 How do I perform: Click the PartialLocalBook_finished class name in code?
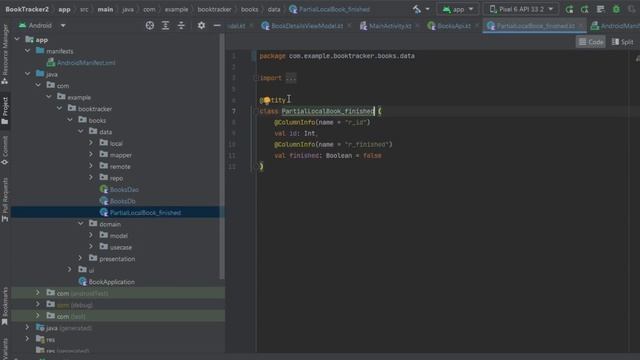328,111
